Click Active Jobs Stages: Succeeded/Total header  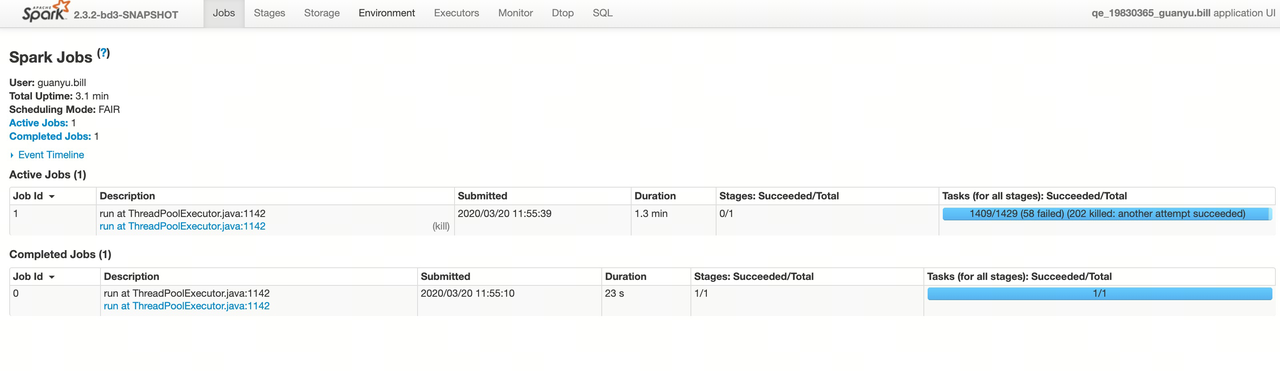click(779, 196)
